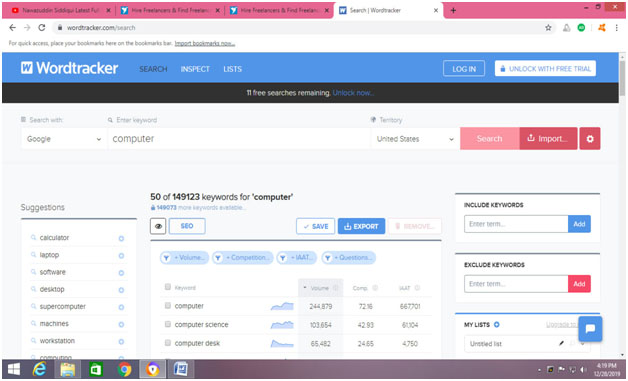
Task: Add desktop suggestion with its plus icon
Action: point(121,290)
